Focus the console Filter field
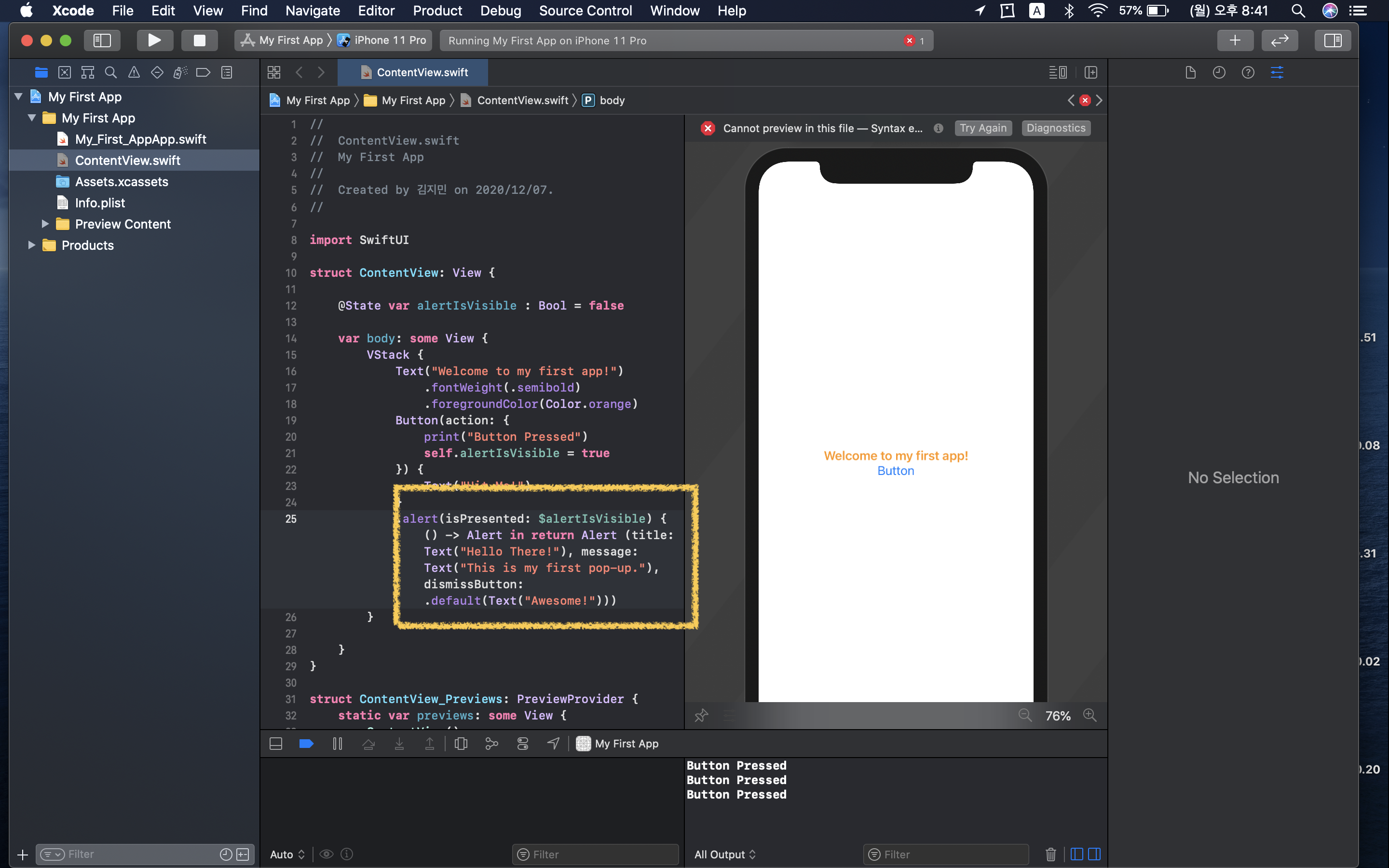 (946, 854)
